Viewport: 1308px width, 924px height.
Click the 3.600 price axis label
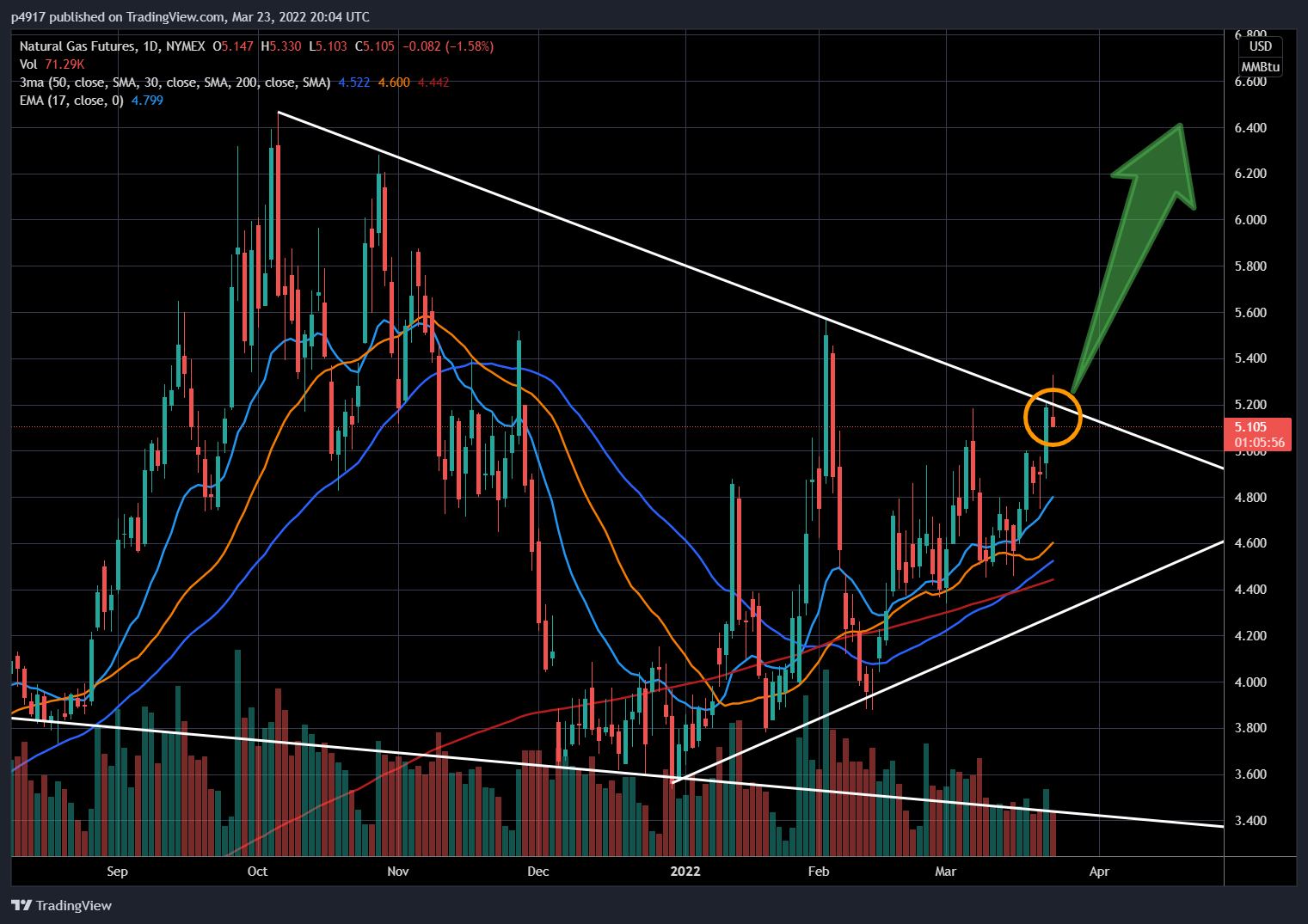(1250, 774)
